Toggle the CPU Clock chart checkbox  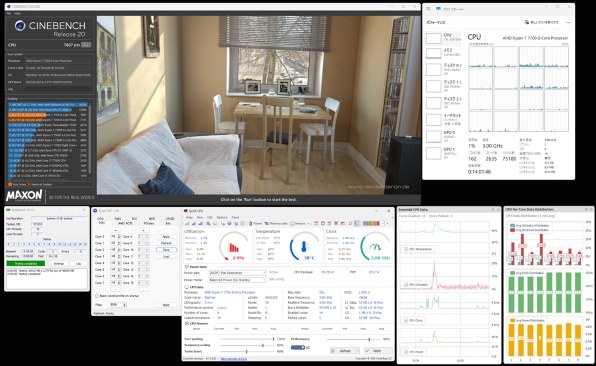pyautogui.click(x=406, y=320)
